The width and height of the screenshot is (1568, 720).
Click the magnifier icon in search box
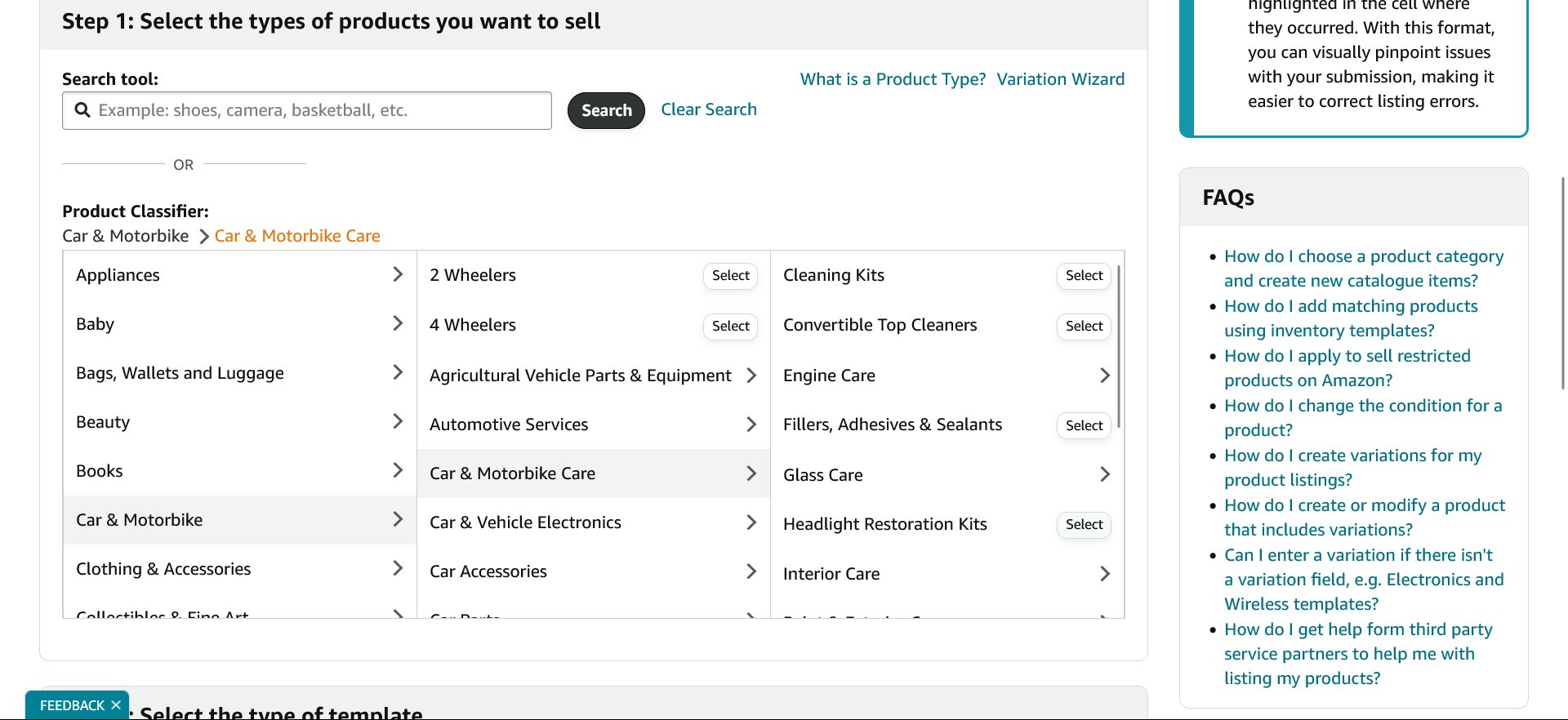[x=82, y=110]
